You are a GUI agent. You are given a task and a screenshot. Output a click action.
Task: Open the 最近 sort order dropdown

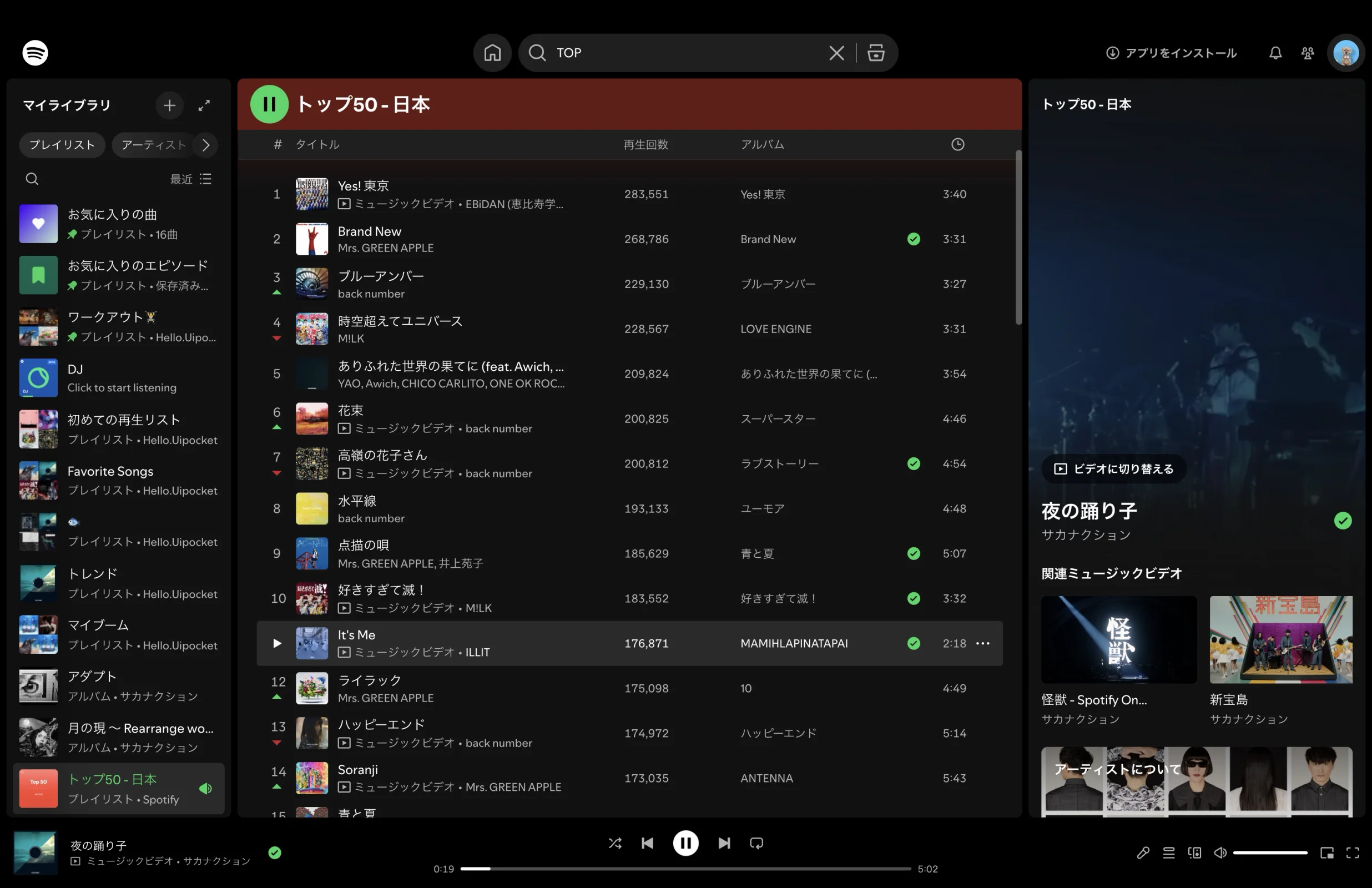191,179
